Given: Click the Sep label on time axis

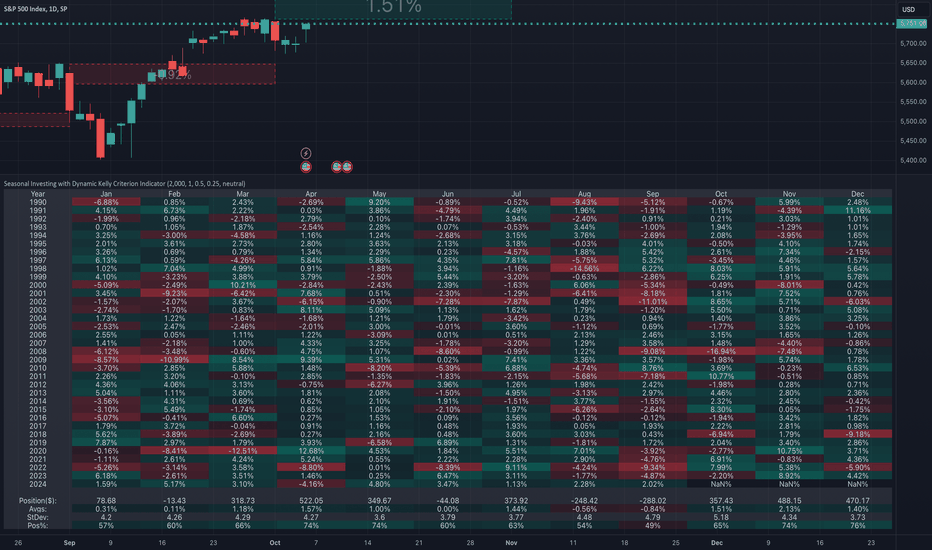Looking at the screenshot, I should point(70,543).
